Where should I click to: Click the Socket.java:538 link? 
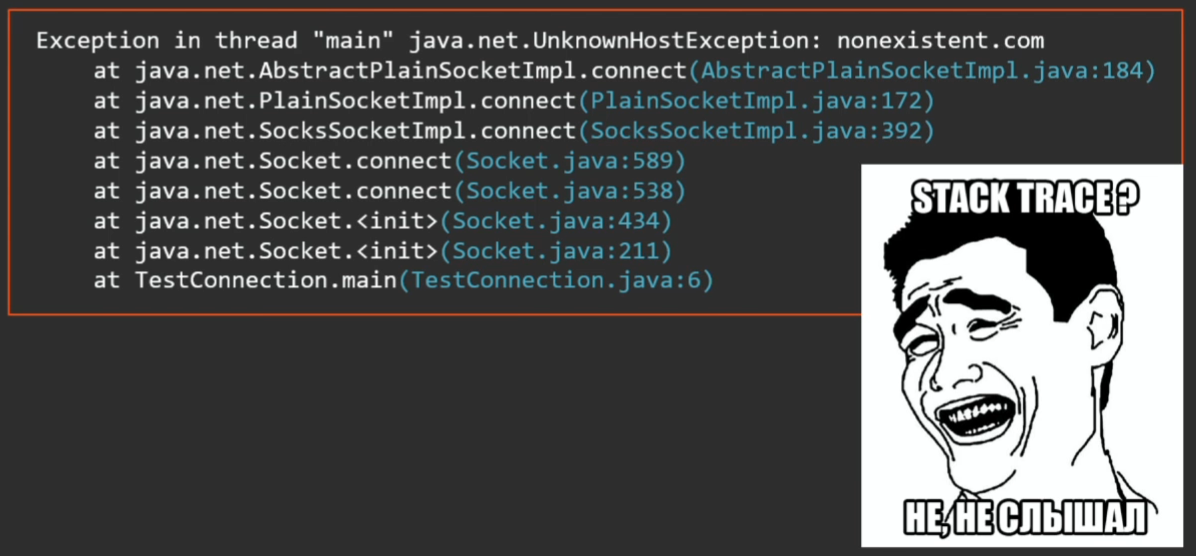569,191
